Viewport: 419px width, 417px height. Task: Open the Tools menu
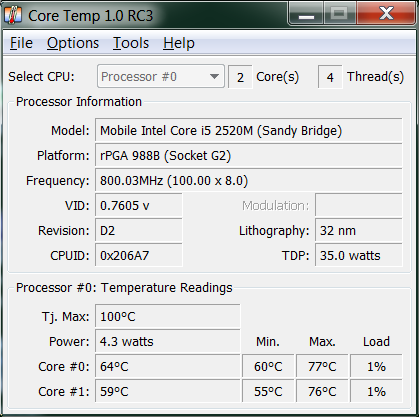[x=131, y=43]
